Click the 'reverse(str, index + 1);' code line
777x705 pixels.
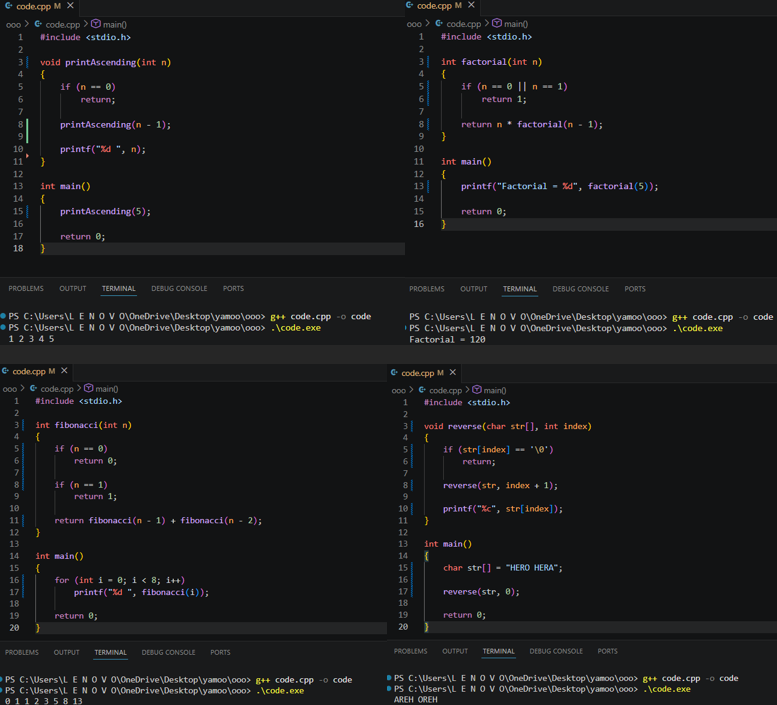tap(500, 486)
